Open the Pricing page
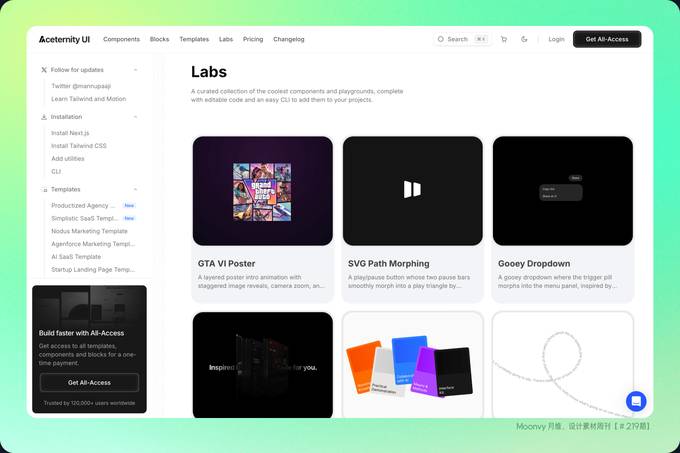Viewport: 680px width, 453px height. pos(253,39)
